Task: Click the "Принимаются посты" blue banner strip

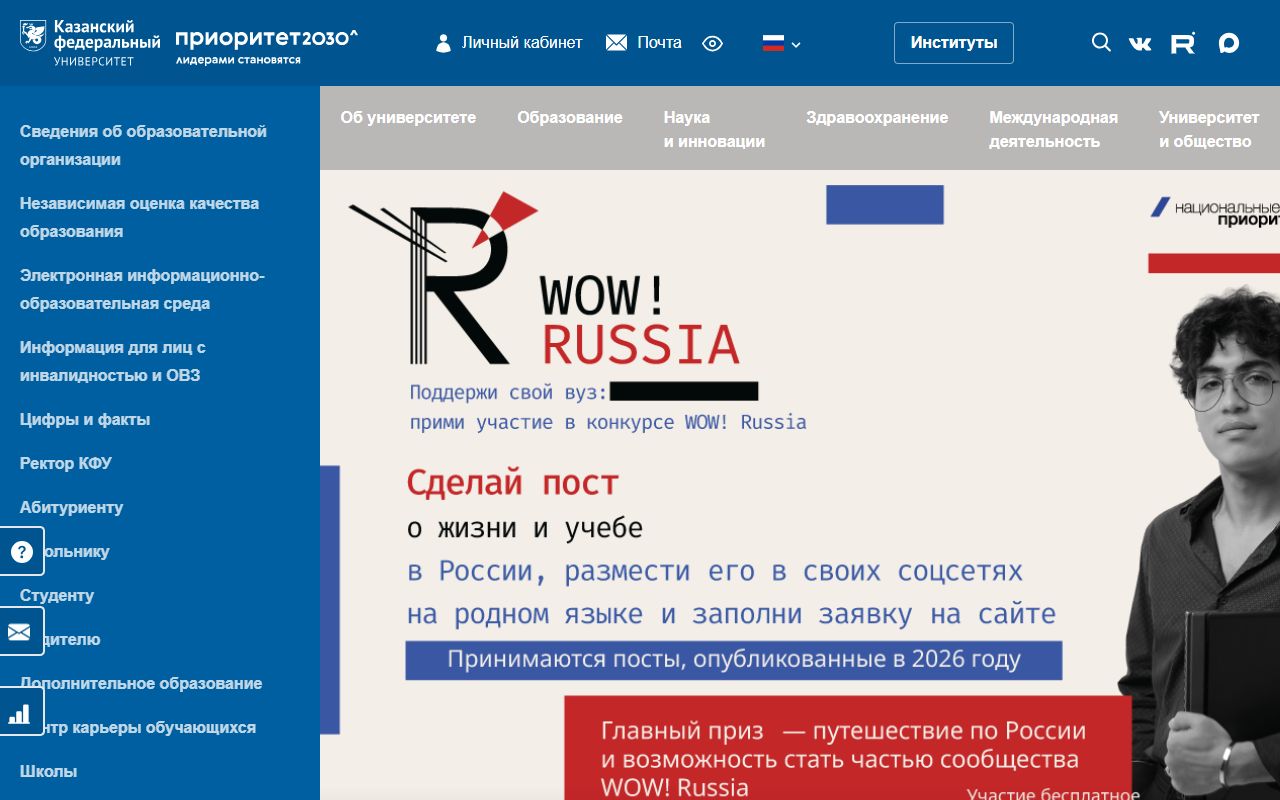Action: coord(734,660)
